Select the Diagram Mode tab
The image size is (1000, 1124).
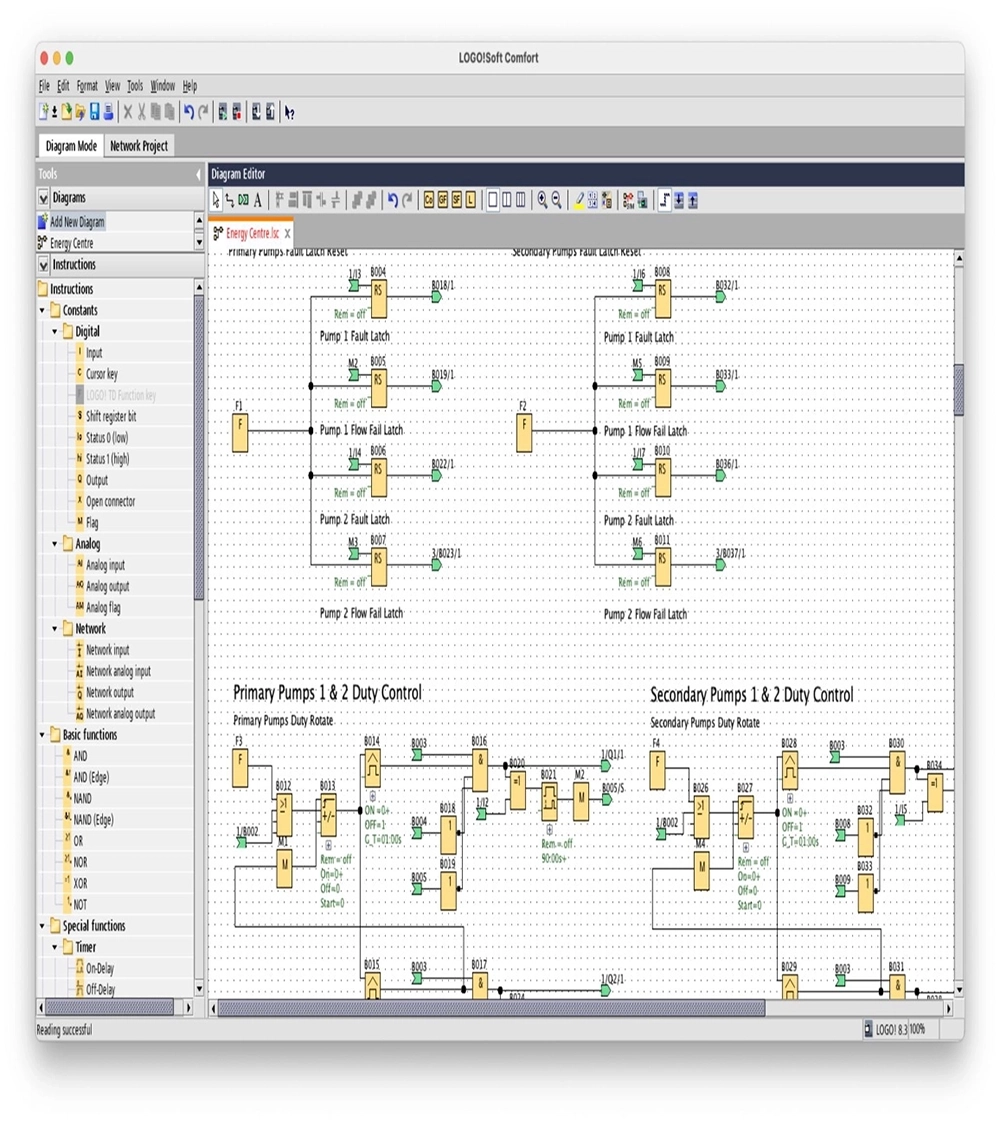71,146
